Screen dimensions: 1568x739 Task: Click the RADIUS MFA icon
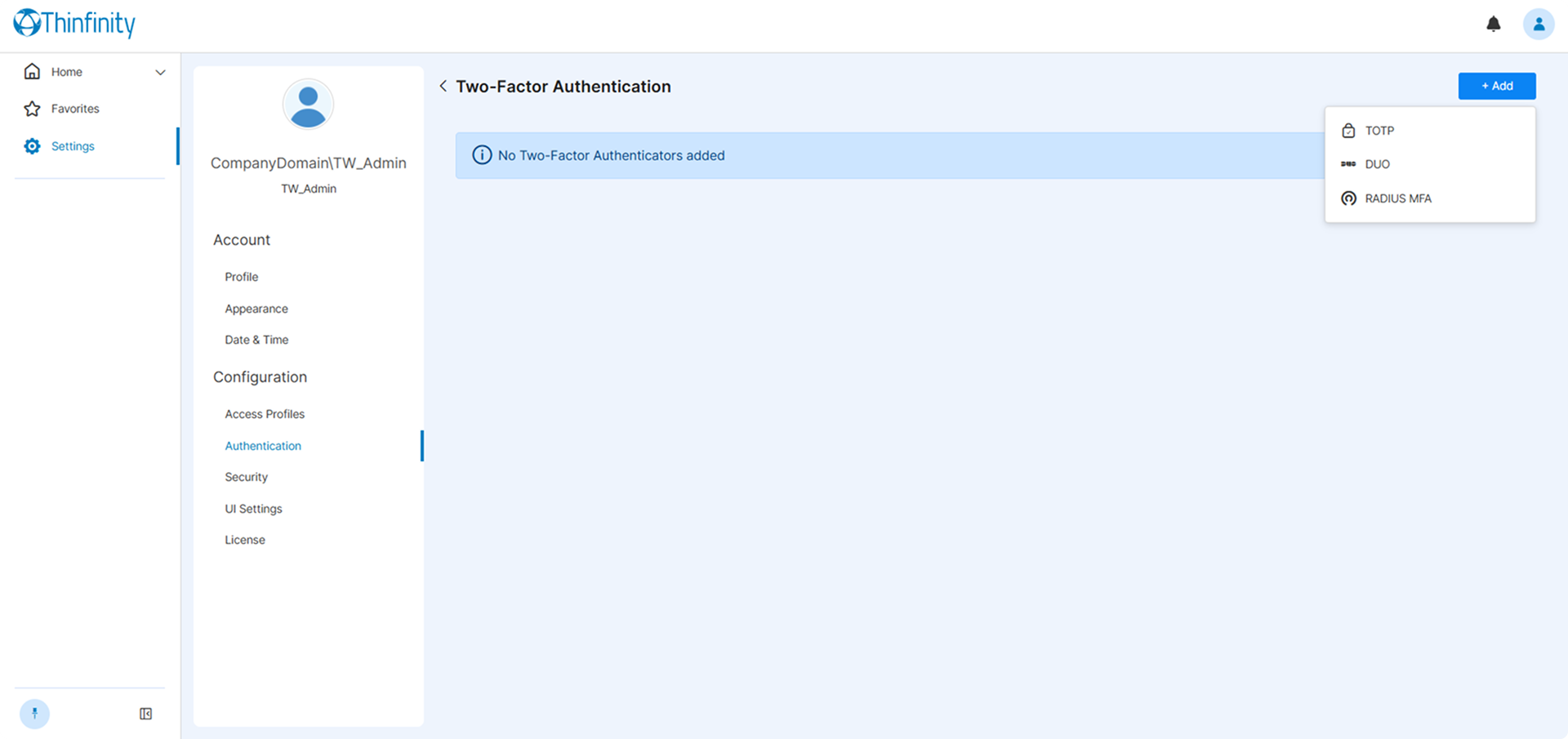pyautogui.click(x=1348, y=198)
